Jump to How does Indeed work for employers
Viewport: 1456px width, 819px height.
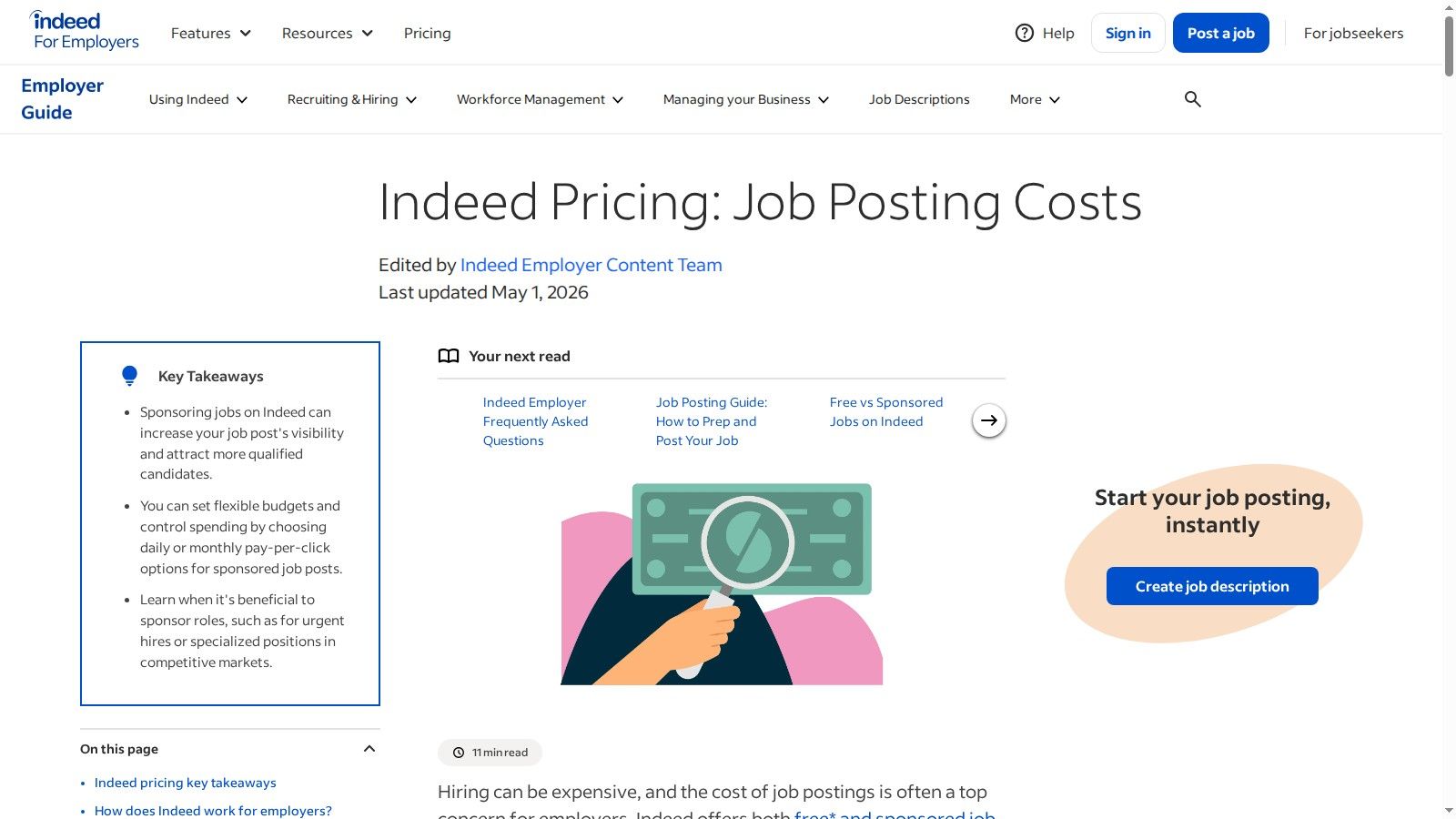coord(213,811)
